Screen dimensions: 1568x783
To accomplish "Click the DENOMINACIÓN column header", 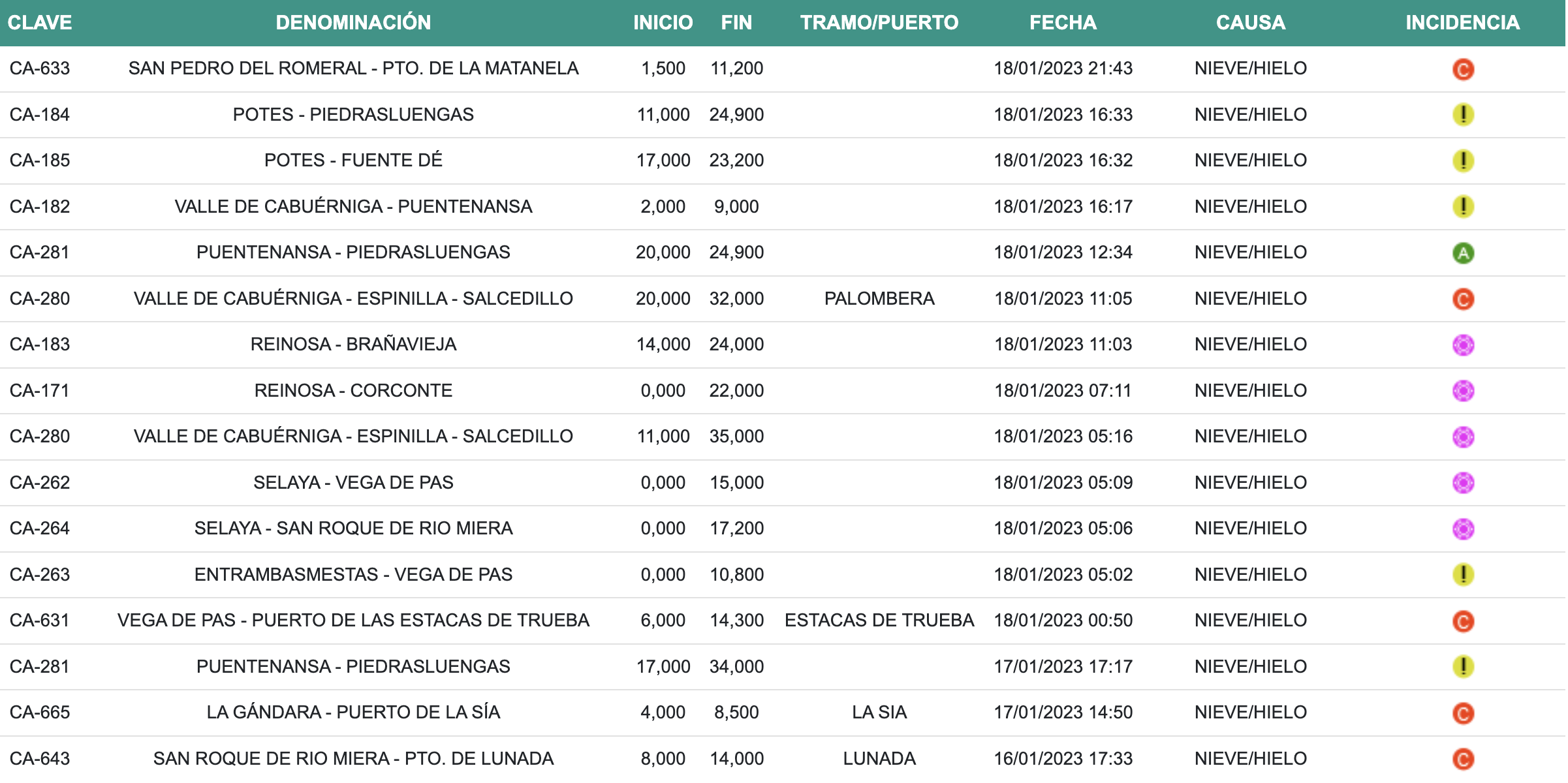I will (353, 23).
